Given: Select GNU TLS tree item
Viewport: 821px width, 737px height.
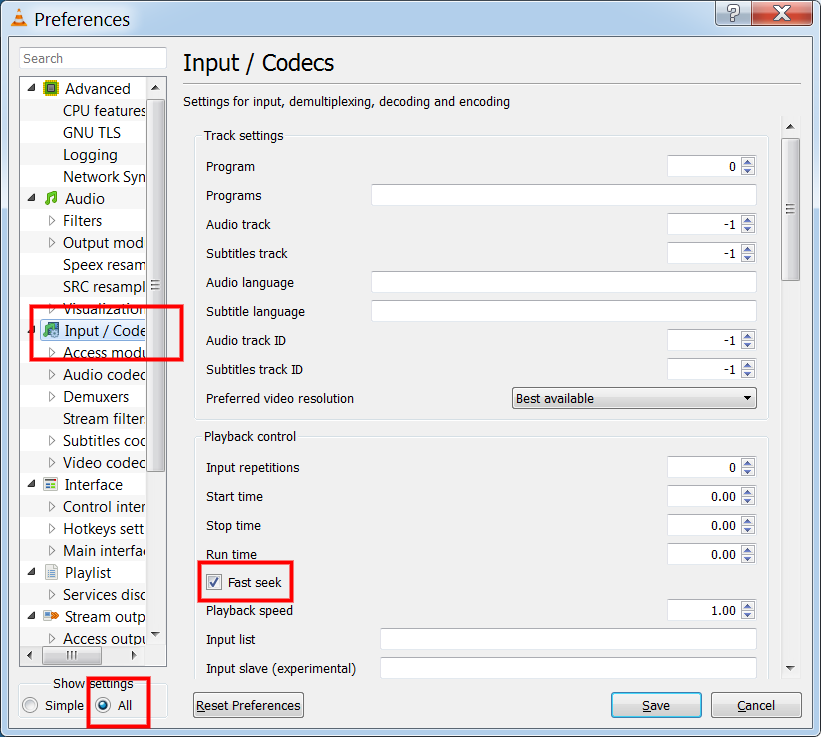Looking at the screenshot, I should tap(92, 132).
